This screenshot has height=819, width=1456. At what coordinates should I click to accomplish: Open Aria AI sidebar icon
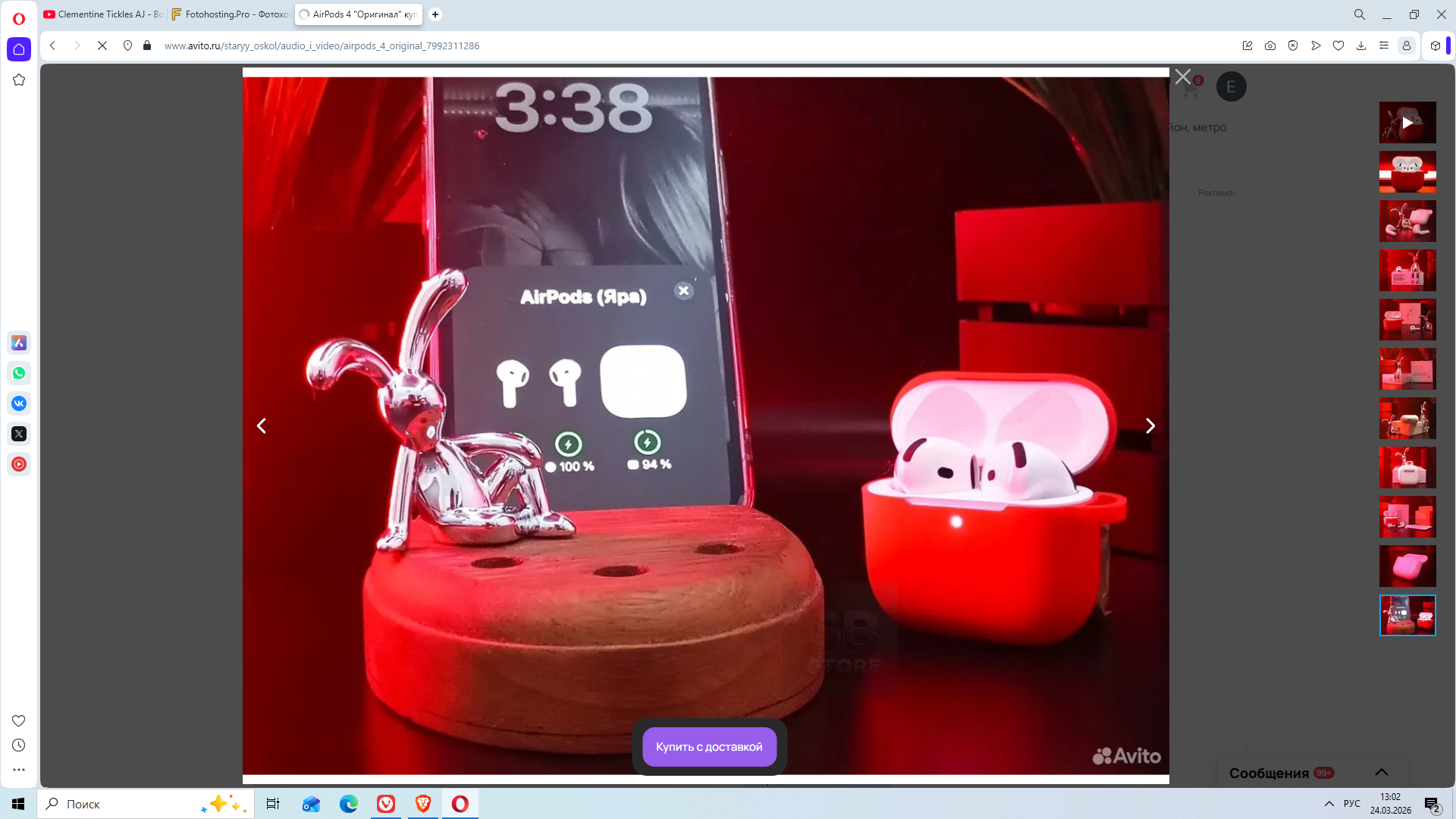(x=19, y=343)
